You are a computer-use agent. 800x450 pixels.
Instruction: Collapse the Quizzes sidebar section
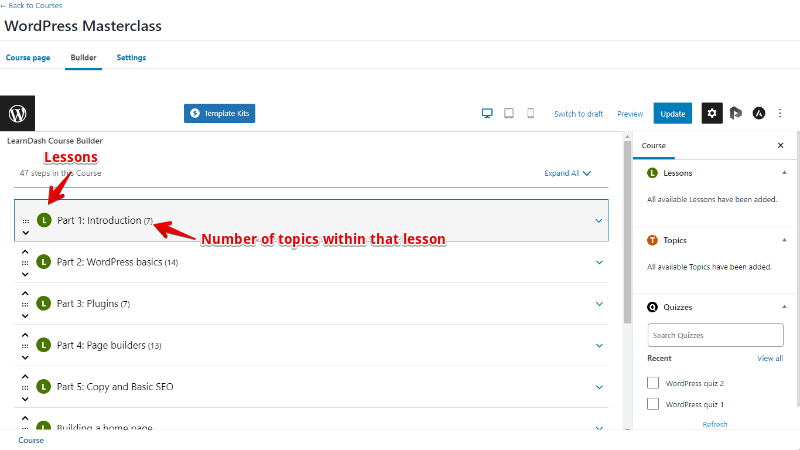coord(784,307)
